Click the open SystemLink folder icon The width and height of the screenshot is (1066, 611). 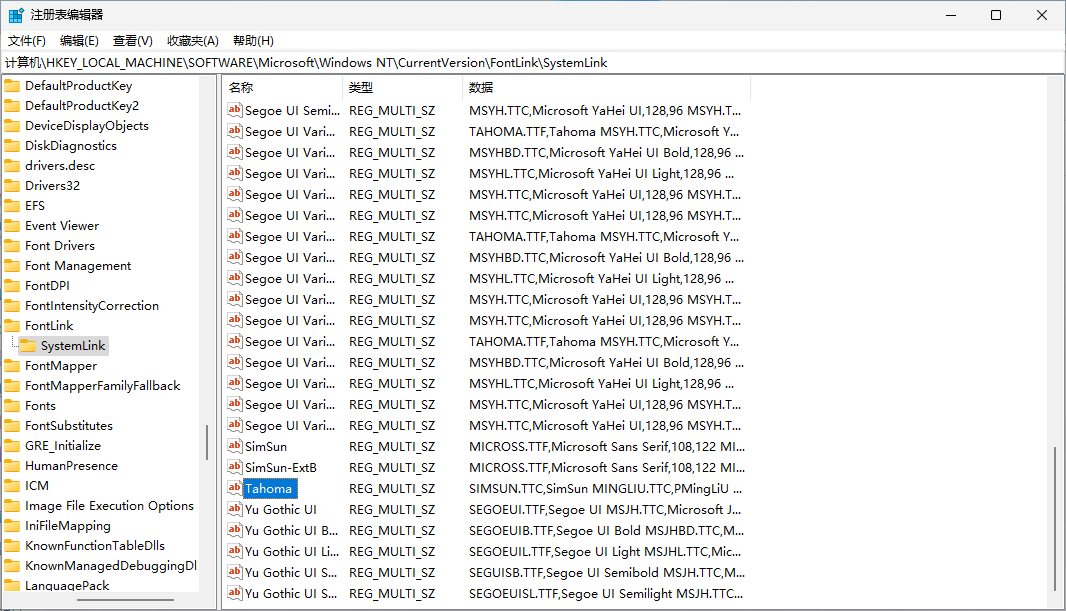[x=28, y=346]
